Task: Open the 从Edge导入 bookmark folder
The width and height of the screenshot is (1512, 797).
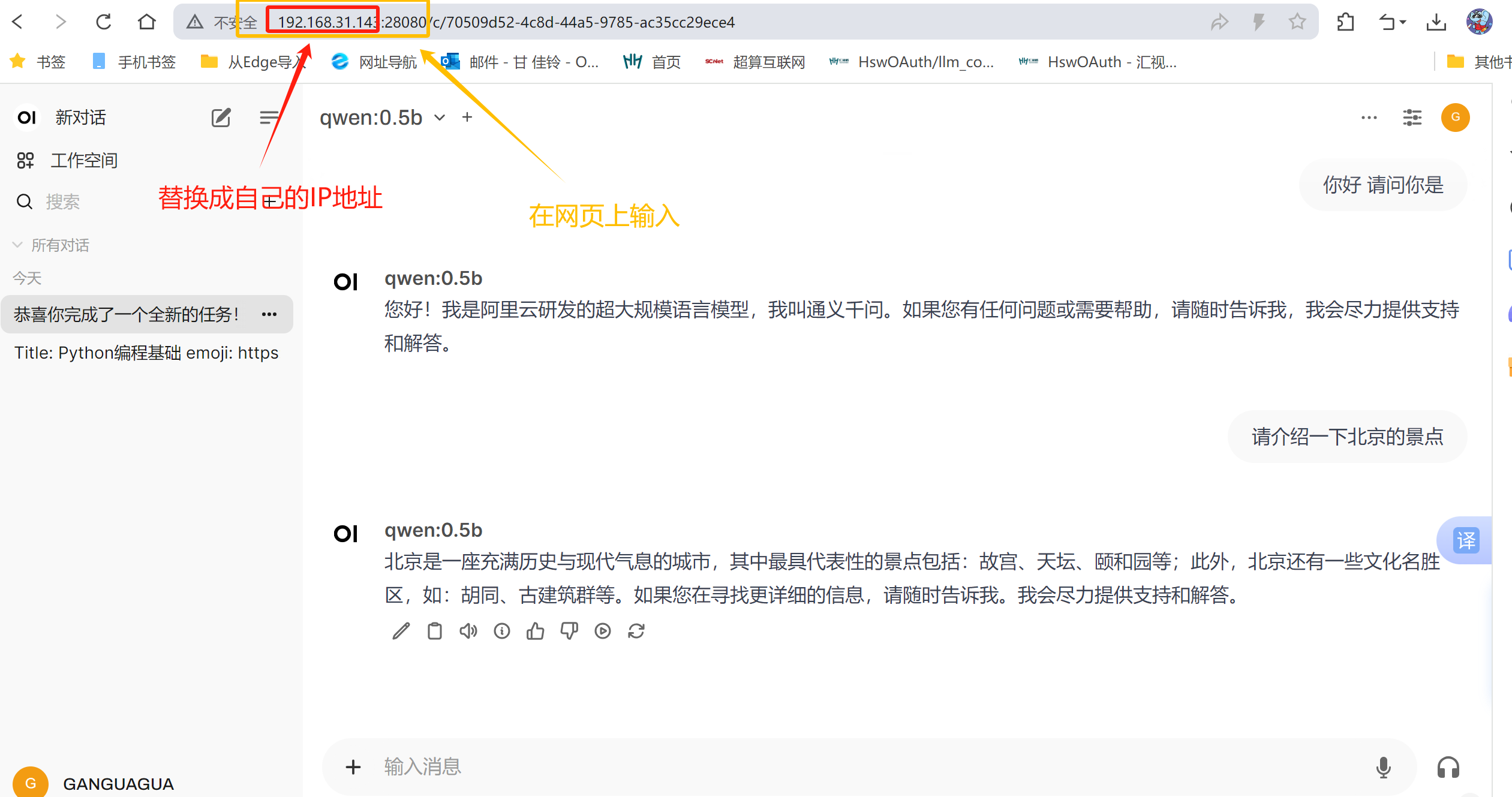Action: tap(254, 62)
